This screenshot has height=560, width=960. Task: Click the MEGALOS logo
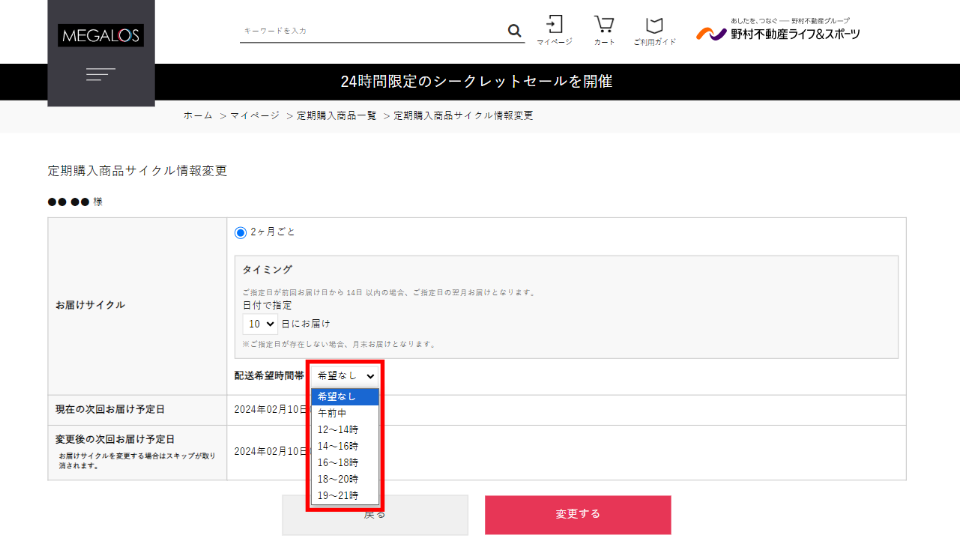click(101, 36)
